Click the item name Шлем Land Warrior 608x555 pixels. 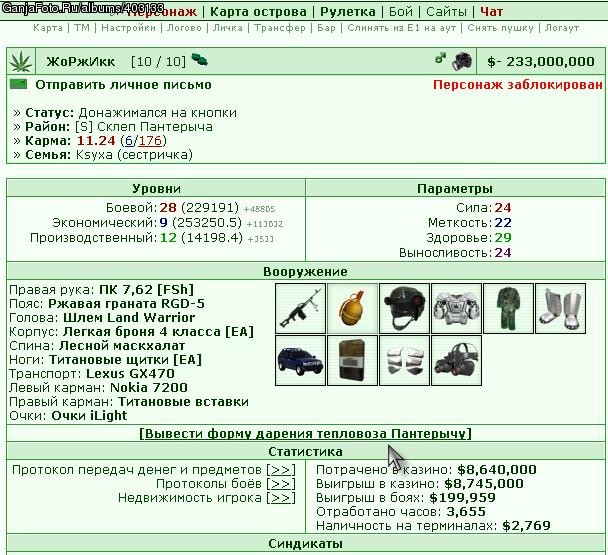click(129, 318)
